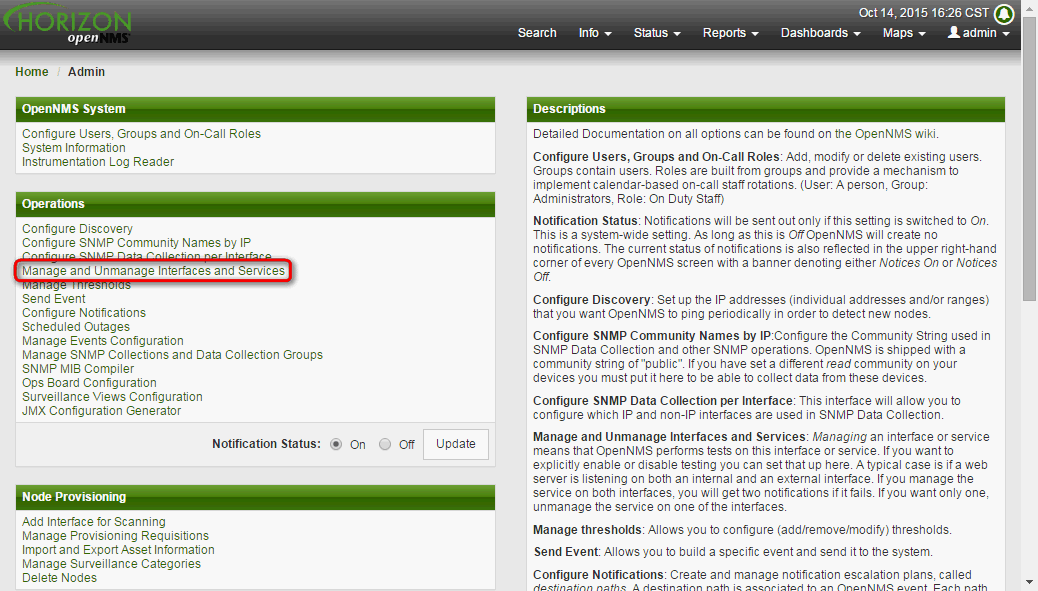Open the admin user menu
Screen dimensions: 1038x591
tap(978, 33)
